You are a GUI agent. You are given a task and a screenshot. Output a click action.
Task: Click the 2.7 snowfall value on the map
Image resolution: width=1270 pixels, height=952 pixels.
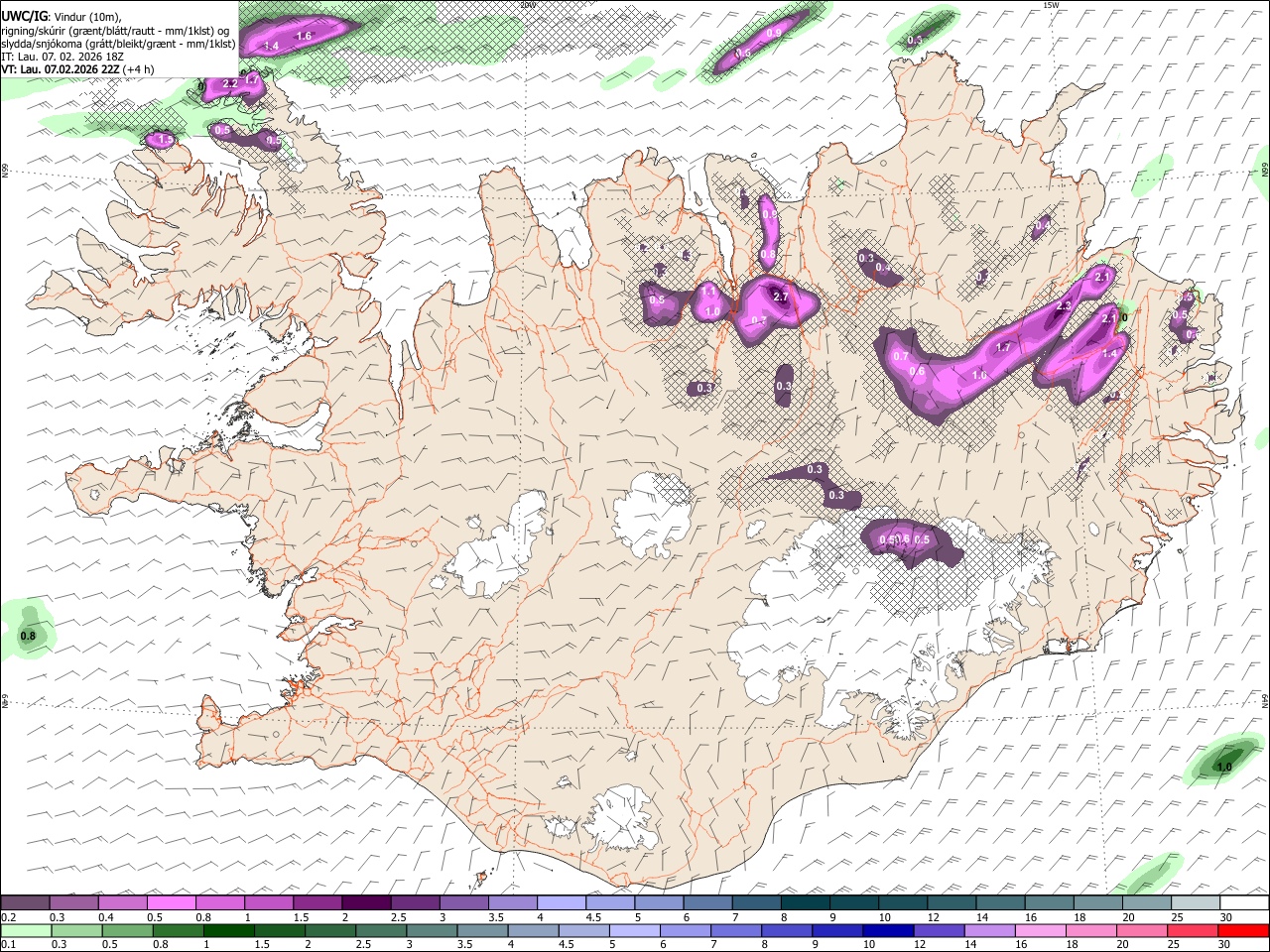coord(780,297)
